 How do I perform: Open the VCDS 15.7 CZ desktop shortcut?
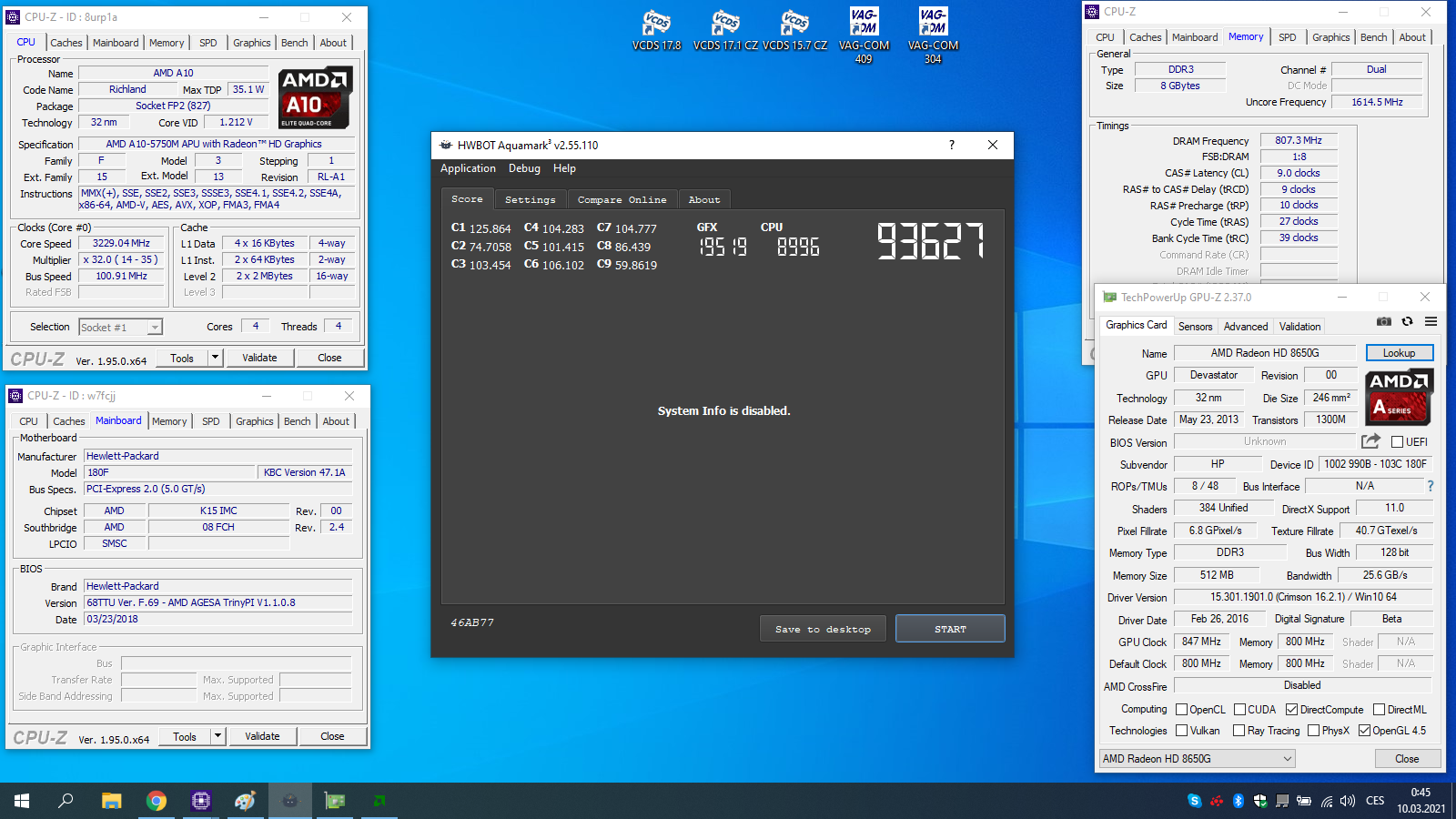tap(794, 30)
